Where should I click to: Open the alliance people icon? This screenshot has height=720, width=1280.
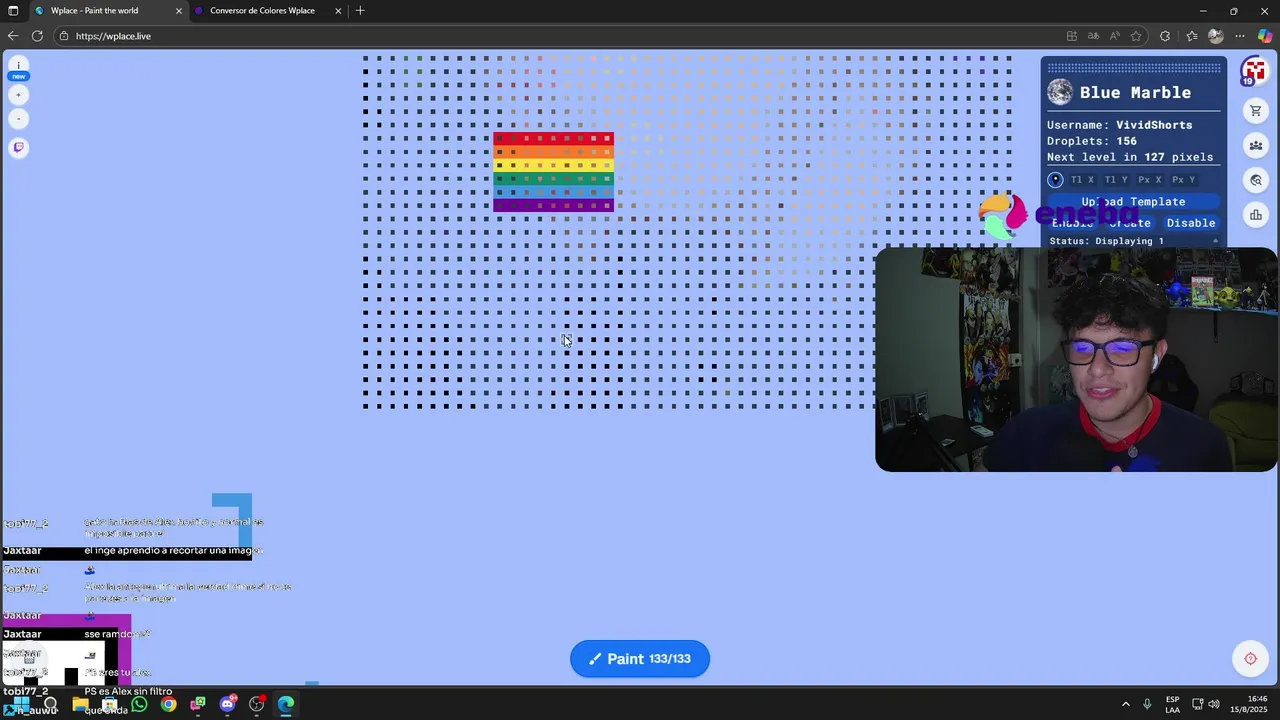1256,146
